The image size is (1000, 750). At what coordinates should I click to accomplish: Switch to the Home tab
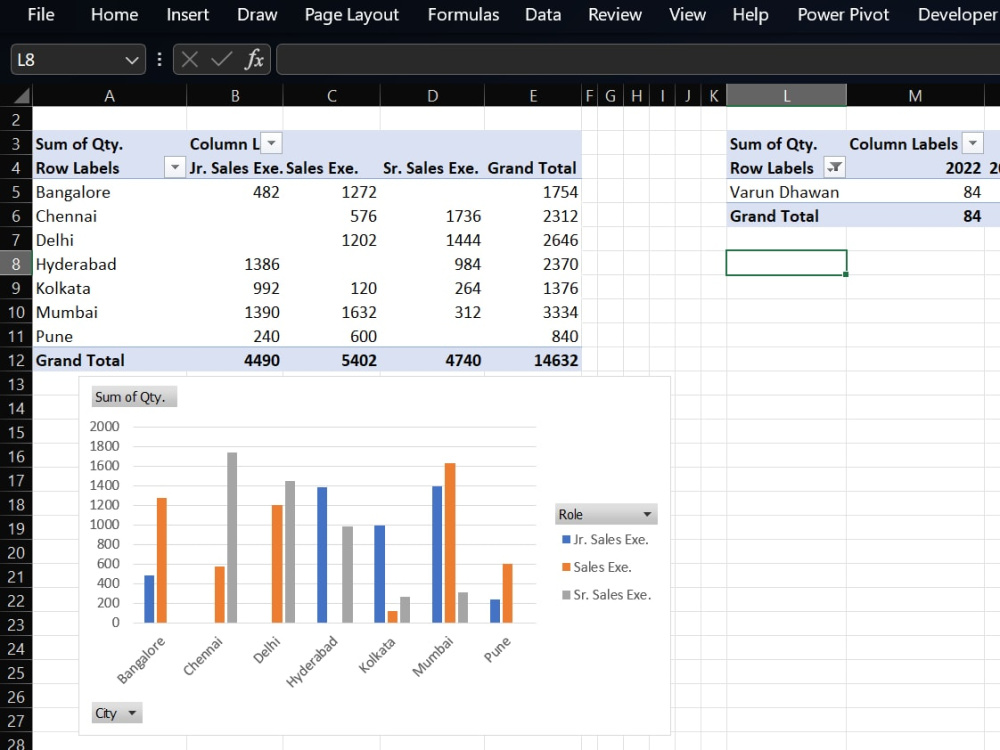tap(114, 15)
